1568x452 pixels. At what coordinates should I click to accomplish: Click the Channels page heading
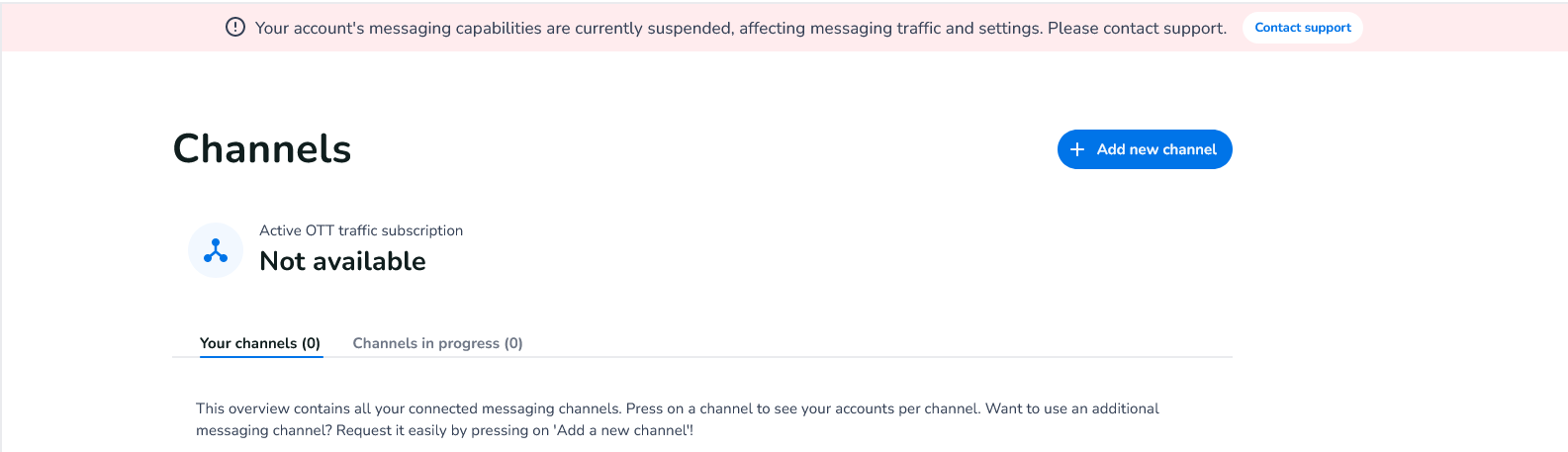tap(262, 148)
